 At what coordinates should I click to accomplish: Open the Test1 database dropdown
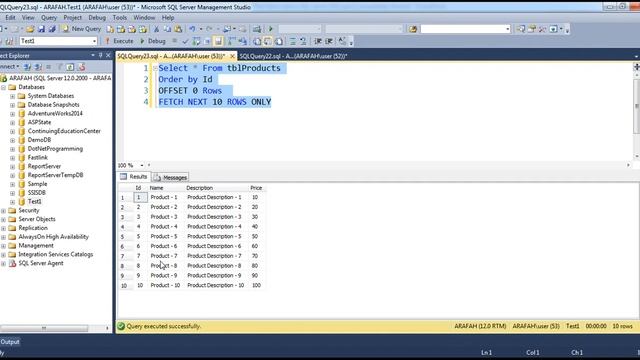pyautogui.click(x=94, y=41)
